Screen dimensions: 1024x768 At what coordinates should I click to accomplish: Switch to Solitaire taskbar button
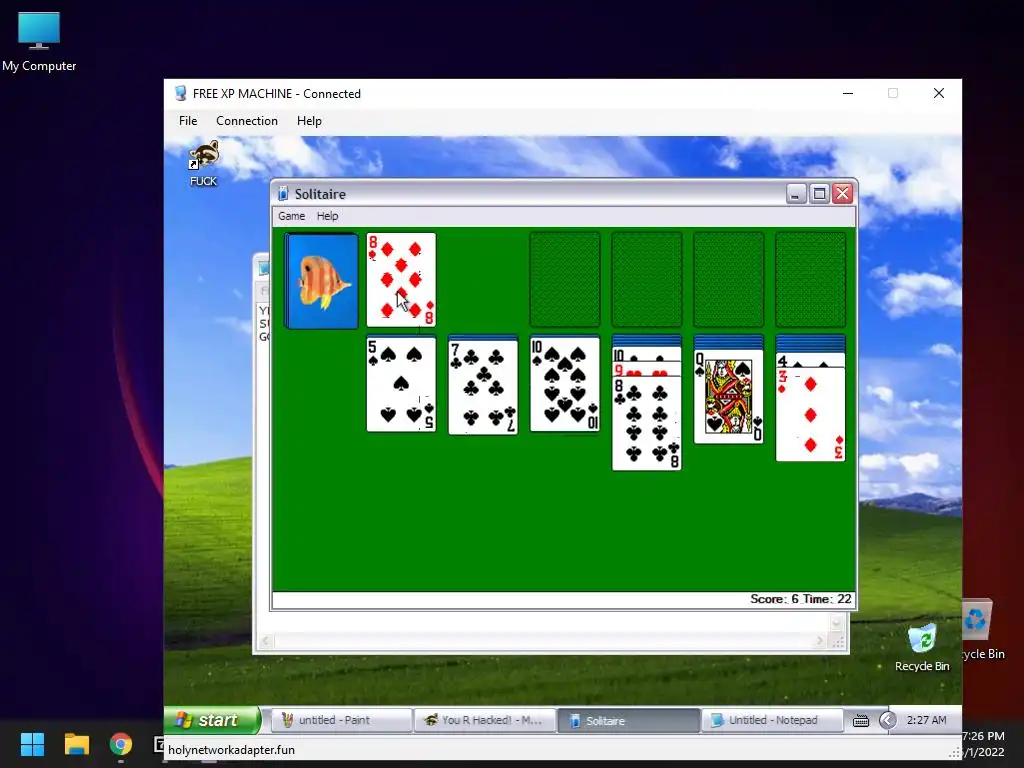click(x=628, y=720)
